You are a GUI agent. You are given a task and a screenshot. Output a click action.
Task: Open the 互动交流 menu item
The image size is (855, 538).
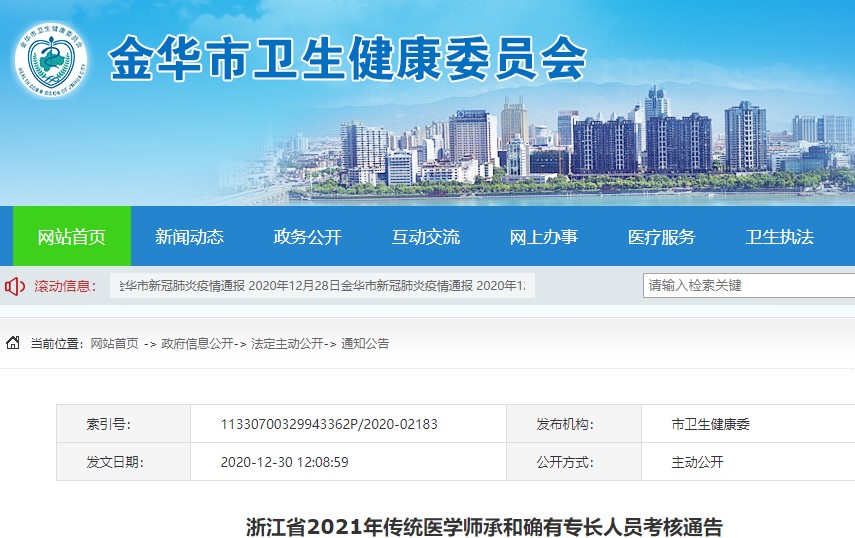click(x=425, y=237)
